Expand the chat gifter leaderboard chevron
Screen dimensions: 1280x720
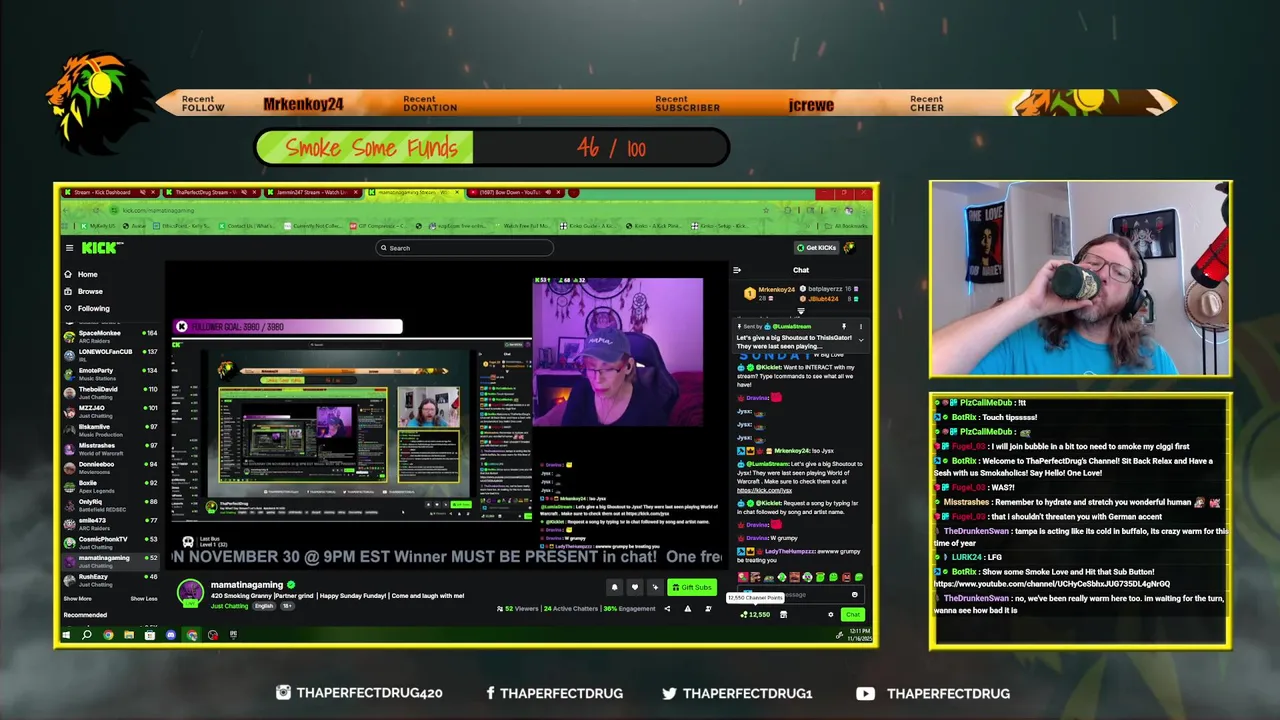(x=800, y=312)
